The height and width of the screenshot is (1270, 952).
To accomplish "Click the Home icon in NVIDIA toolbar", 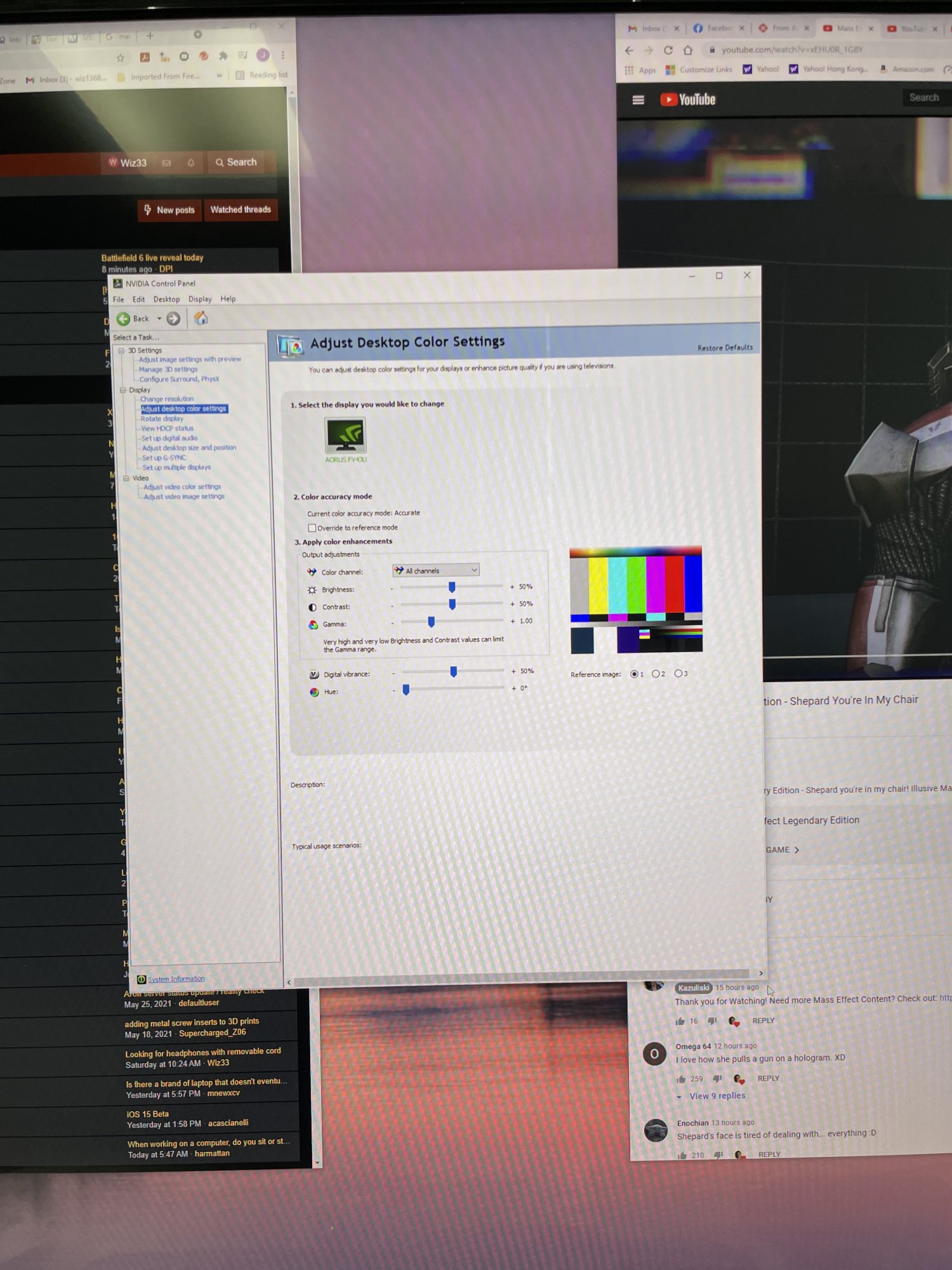I will pos(201,318).
